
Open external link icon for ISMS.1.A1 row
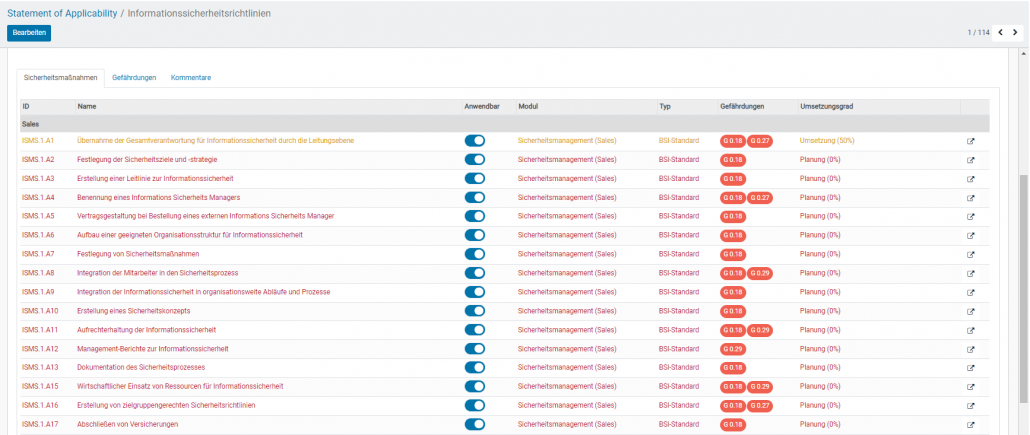[x=970, y=141]
